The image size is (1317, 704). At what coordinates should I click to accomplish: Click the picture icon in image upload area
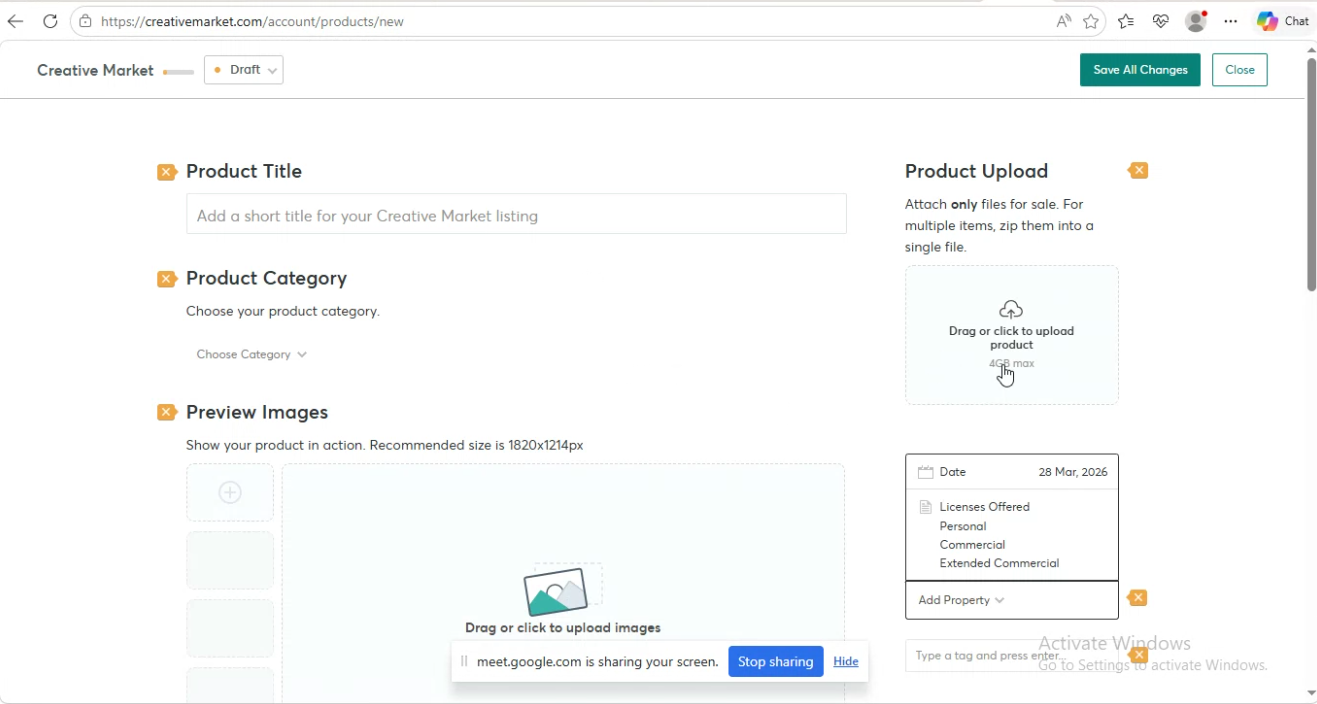pos(556,592)
